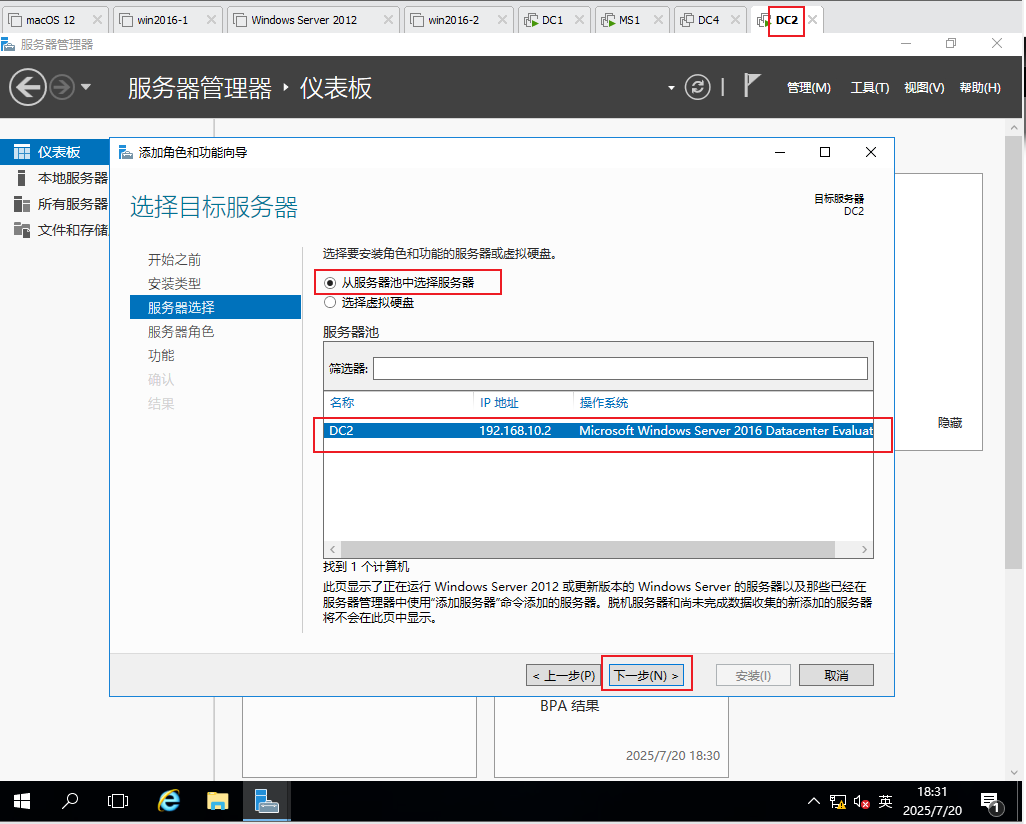Click the forward arrow in Server Manager header
This screenshot has width=1026, height=824.
point(62,87)
